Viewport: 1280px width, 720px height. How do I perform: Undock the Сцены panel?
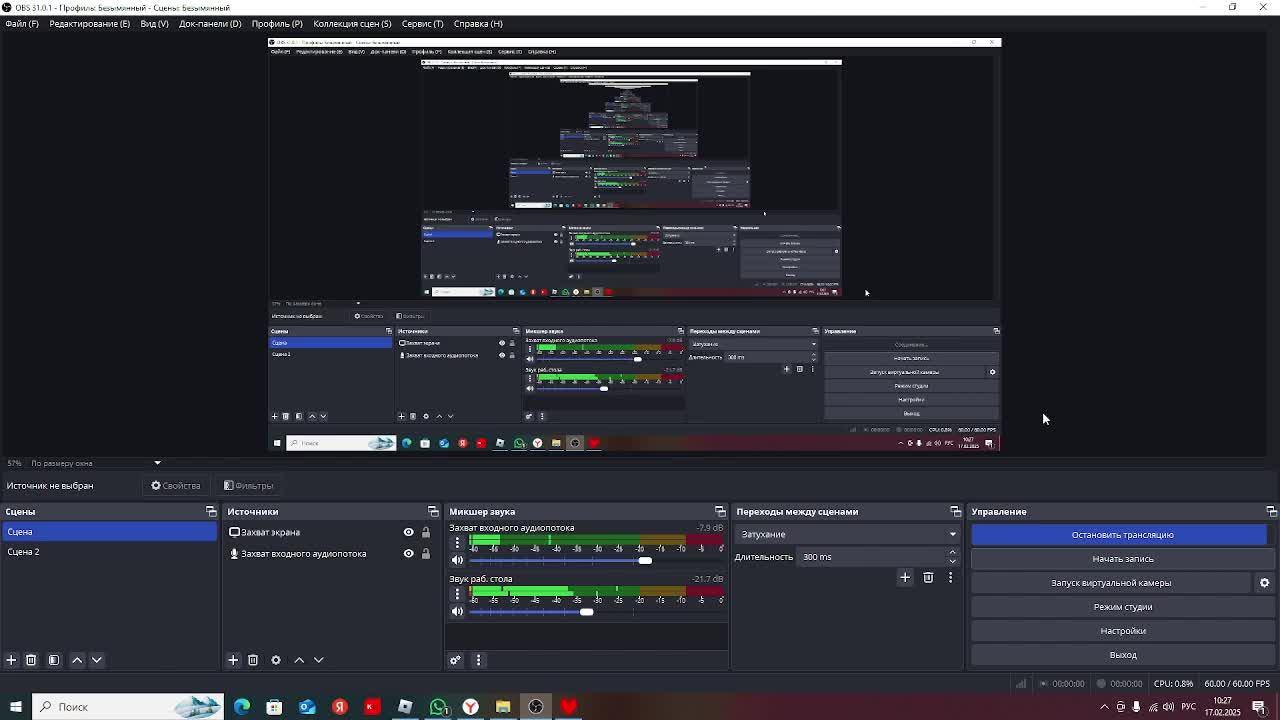[211, 512]
